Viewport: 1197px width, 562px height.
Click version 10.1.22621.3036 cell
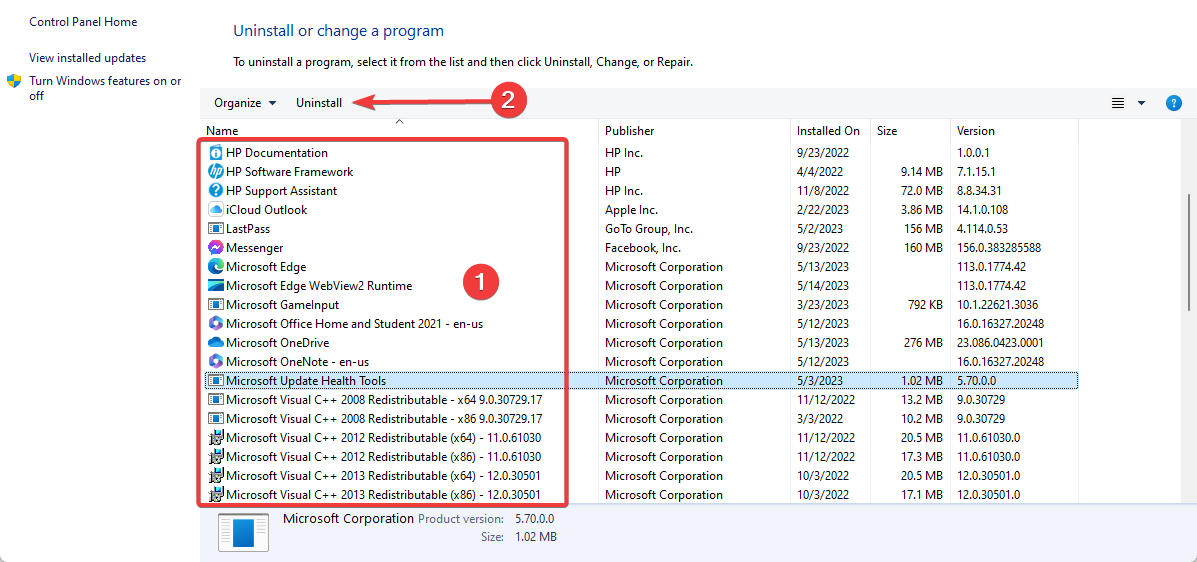[1000, 305]
